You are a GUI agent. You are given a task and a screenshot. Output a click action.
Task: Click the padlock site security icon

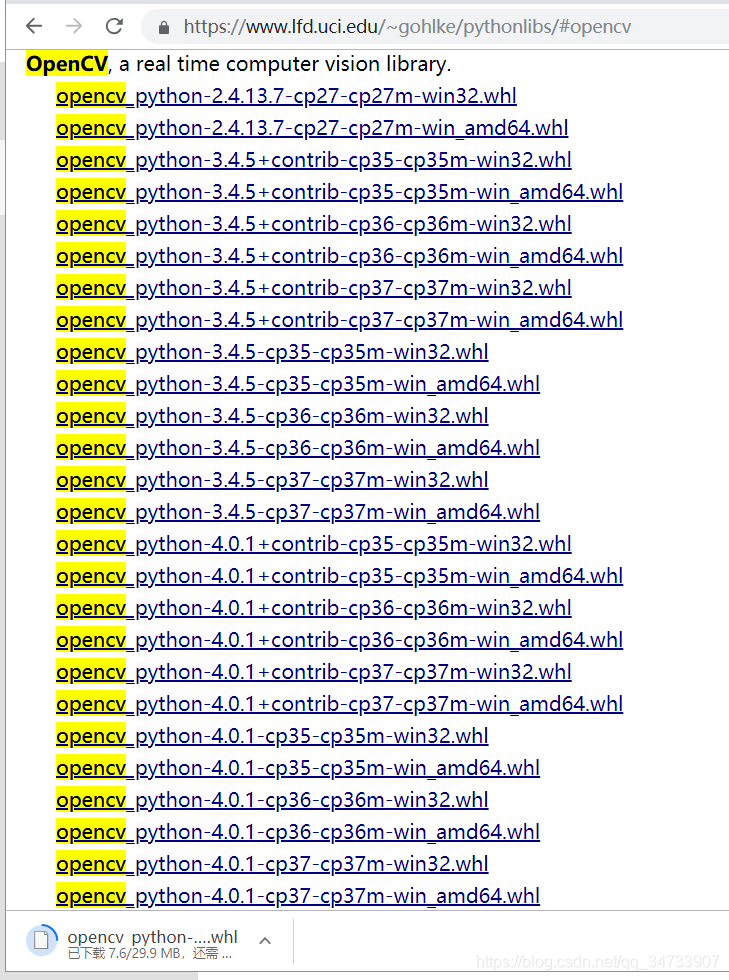(x=164, y=28)
